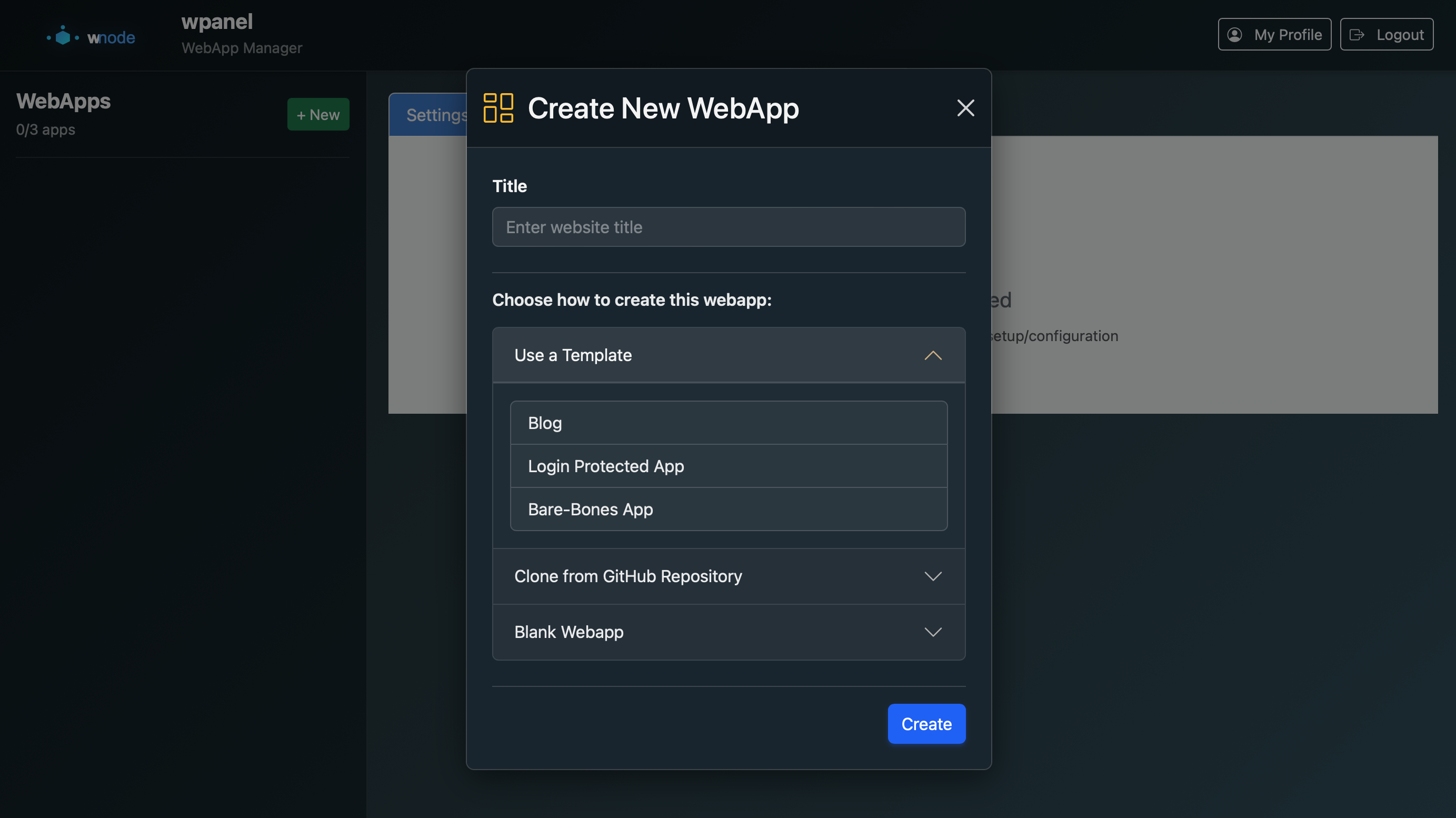Image resolution: width=1456 pixels, height=818 pixels.
Task: Click the green New button
Action: pos(318,114)
